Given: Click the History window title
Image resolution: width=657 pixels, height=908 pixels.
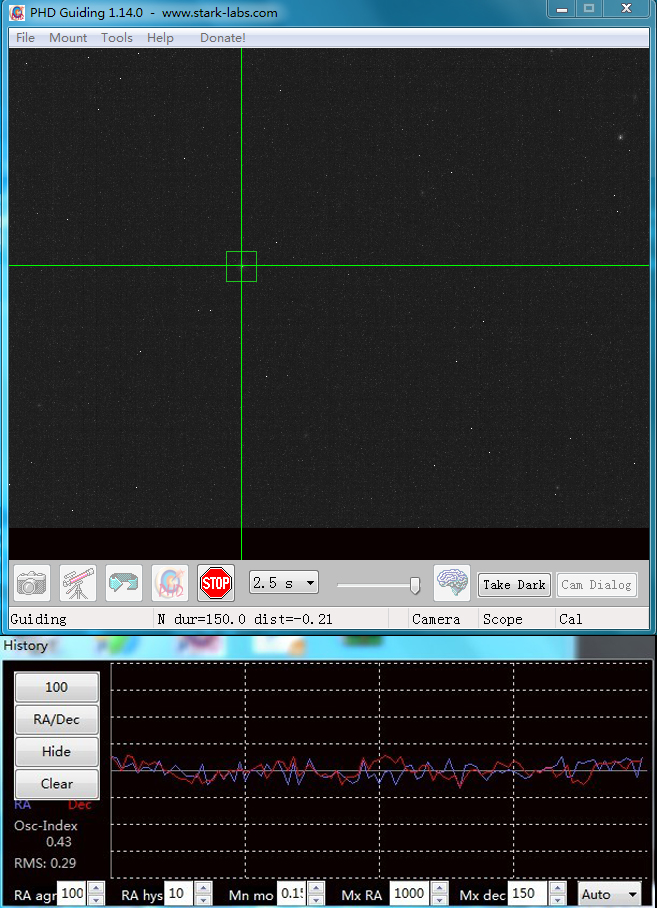Looking at the screenshot, I should point(25,646).
